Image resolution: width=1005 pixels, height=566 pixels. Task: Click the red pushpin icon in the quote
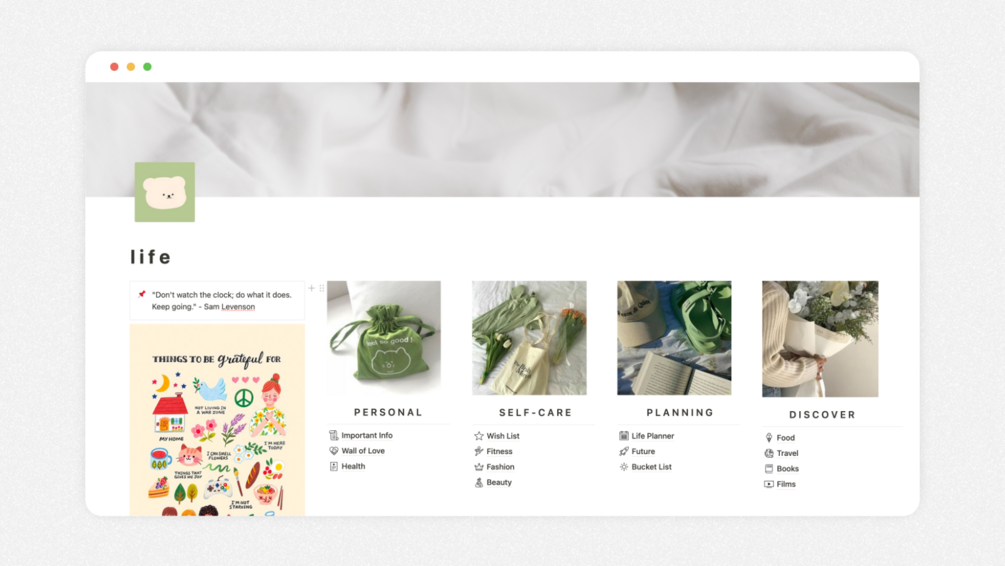(x=142, y=294)
